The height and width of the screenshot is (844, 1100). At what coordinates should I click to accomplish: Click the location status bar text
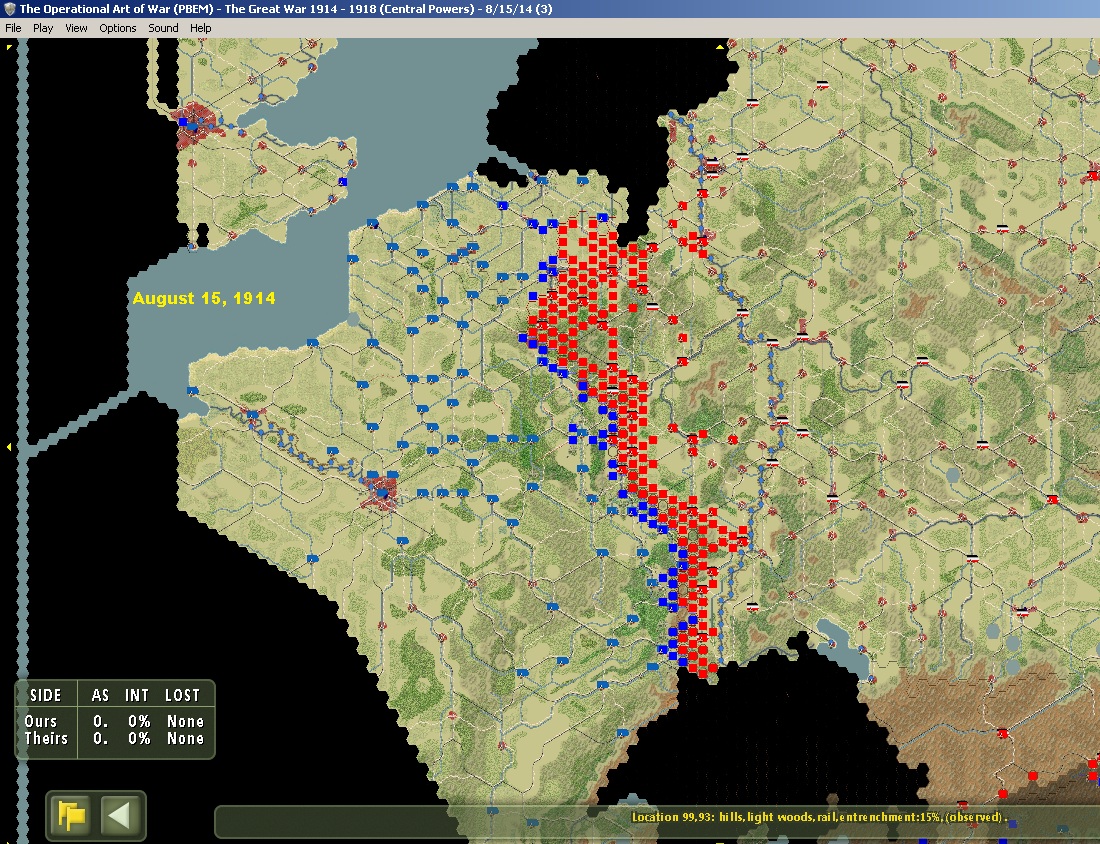click(818, 817)
